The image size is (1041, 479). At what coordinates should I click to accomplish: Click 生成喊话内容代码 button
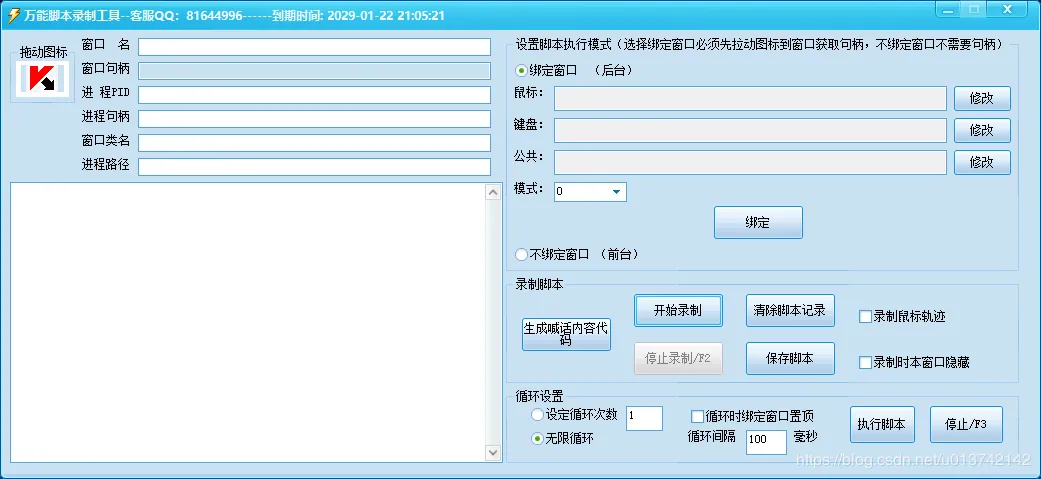tap(566, 334)
